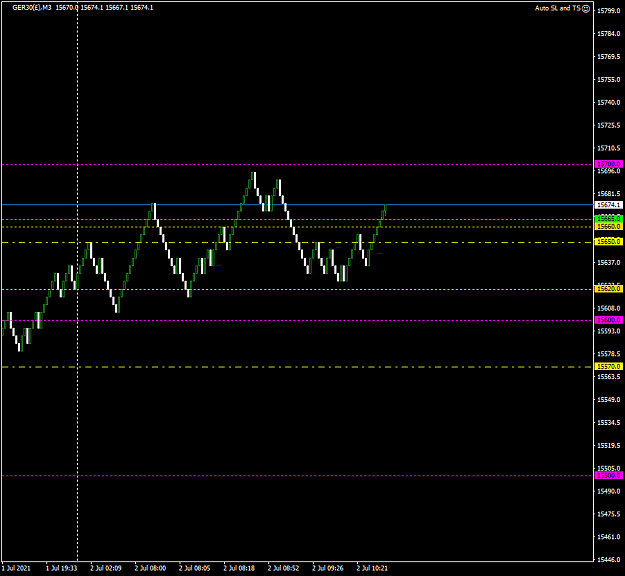Click the 15534.5 price scale value
The image size is (625, 576).
click(609, 423)
